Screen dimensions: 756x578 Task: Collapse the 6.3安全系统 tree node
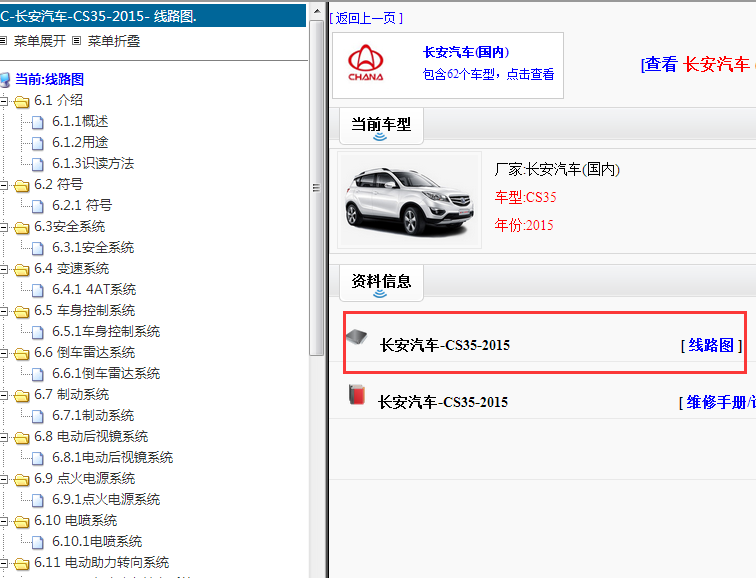tap(3, 228)
